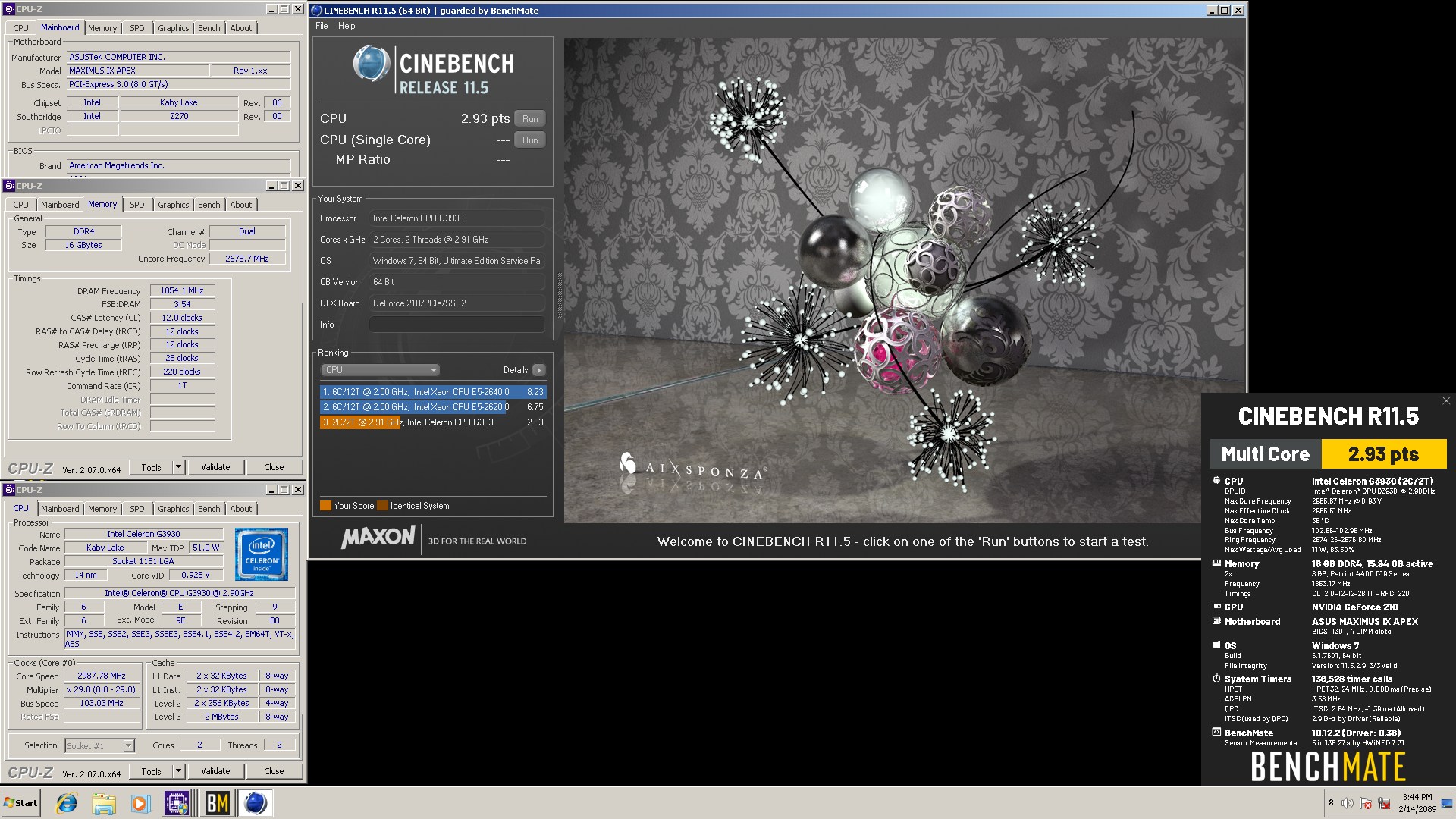Click the BENCHMATE logo at overlay bottom
Image resolution: width=1456 pixels, height=819 pixels.
point(1328,767)
